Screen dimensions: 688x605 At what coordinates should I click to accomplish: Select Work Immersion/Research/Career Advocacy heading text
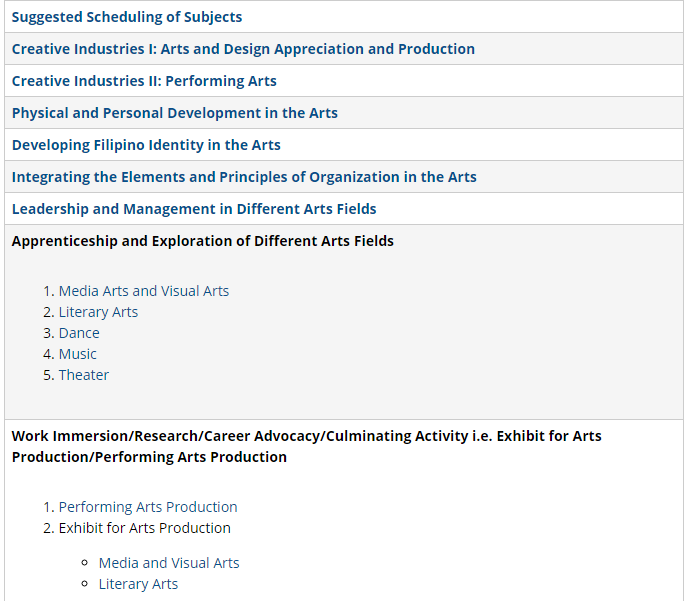[307, 447]
